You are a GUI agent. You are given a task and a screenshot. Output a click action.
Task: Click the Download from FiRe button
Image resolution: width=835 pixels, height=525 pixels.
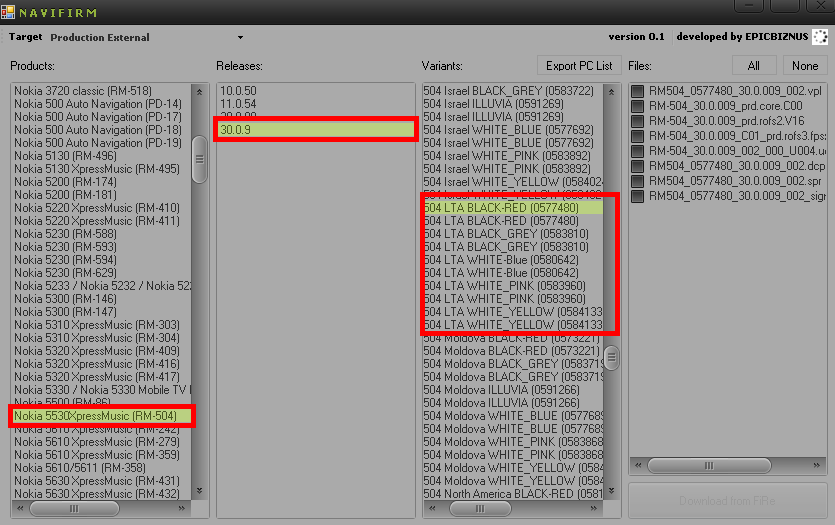click(x=727, y=501)
